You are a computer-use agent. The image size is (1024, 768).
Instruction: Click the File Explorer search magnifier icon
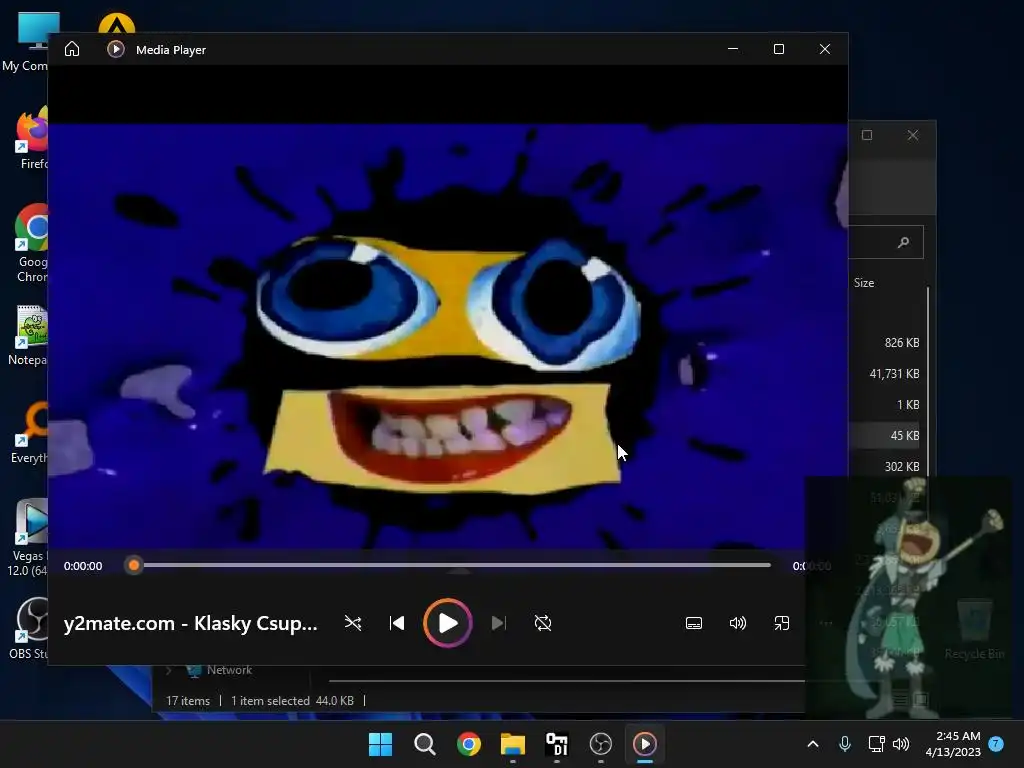coord(903,242)
